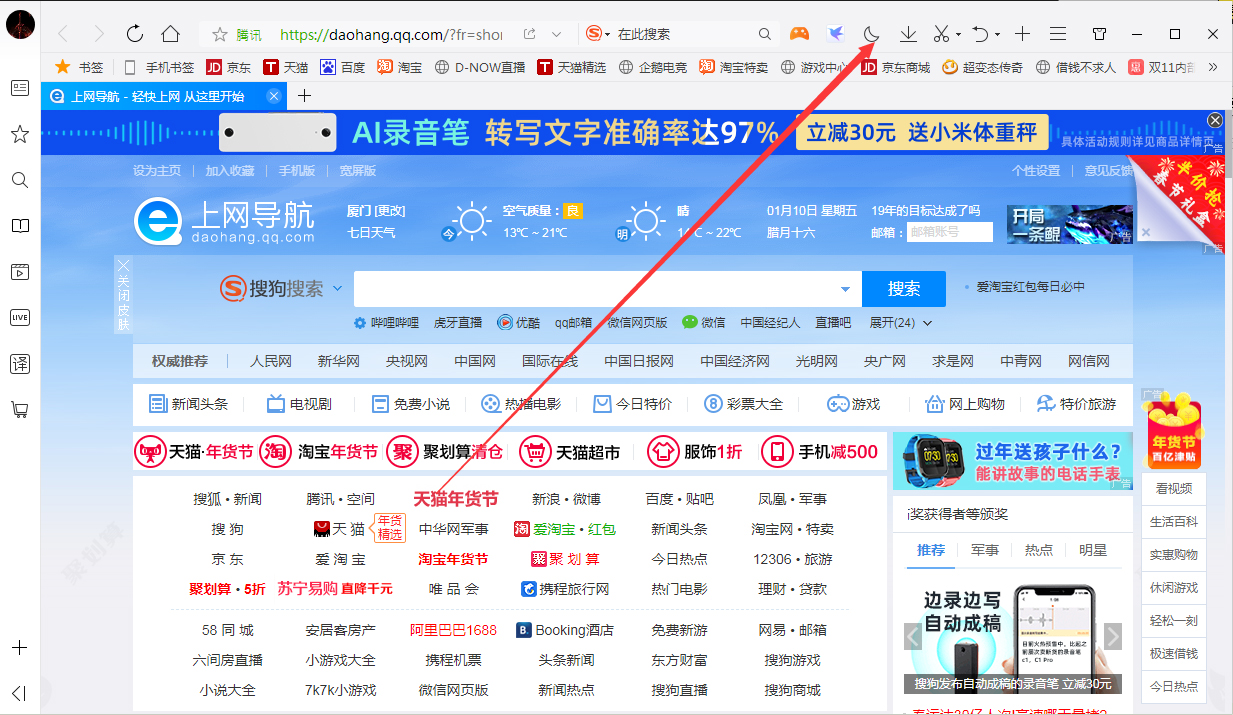Select the scissors screenshot tool in the toolbar
1233x715 pixels.
(x=941, y=33)
